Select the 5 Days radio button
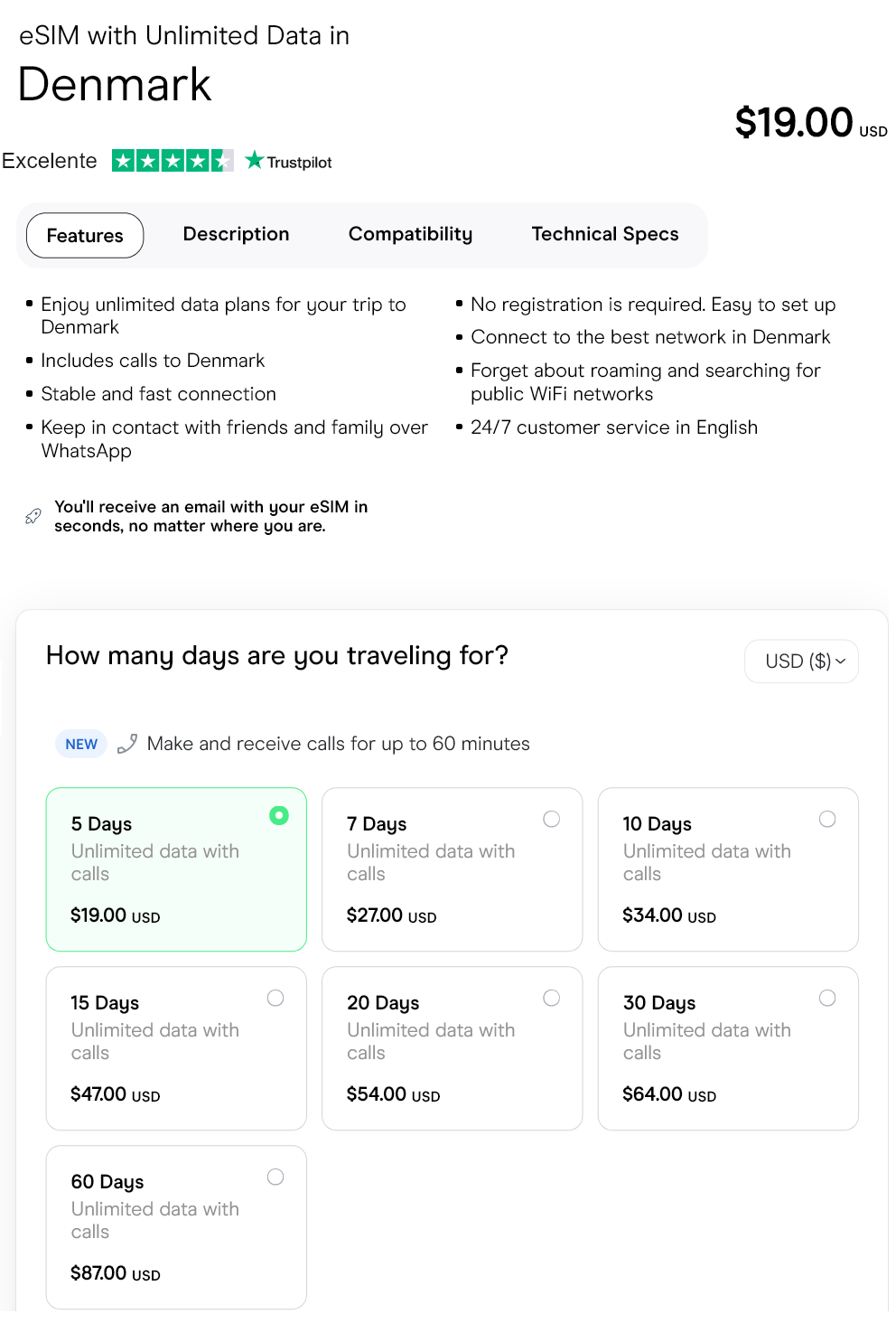Image resolution: width=896 pixels, height=1323 pixels. pyautogui.click(x=279, y=816)
